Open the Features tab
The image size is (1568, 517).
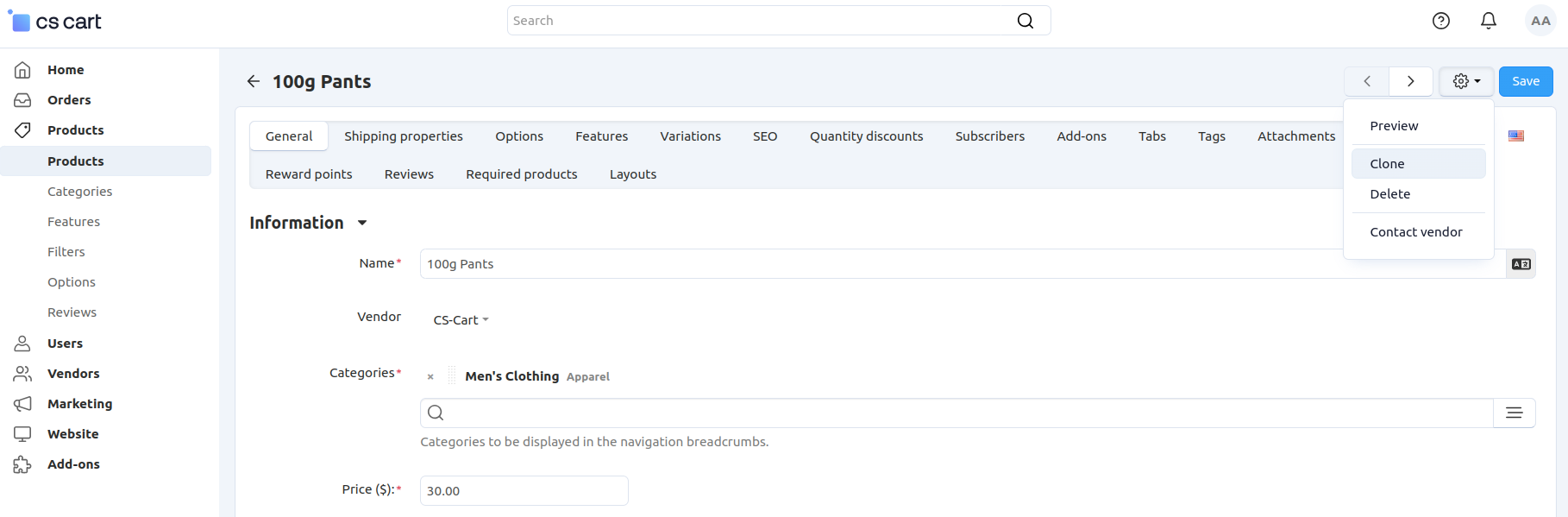(x=602, y=136)
